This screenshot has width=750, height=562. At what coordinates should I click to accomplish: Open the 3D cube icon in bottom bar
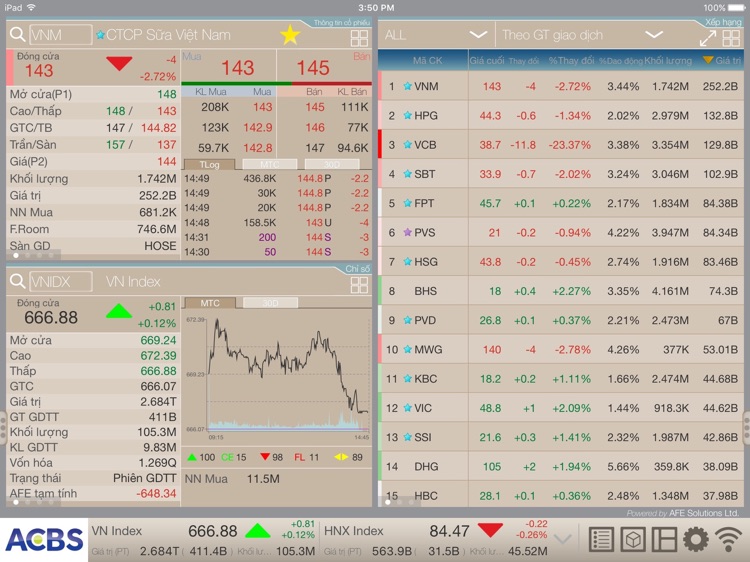[633, 540]
